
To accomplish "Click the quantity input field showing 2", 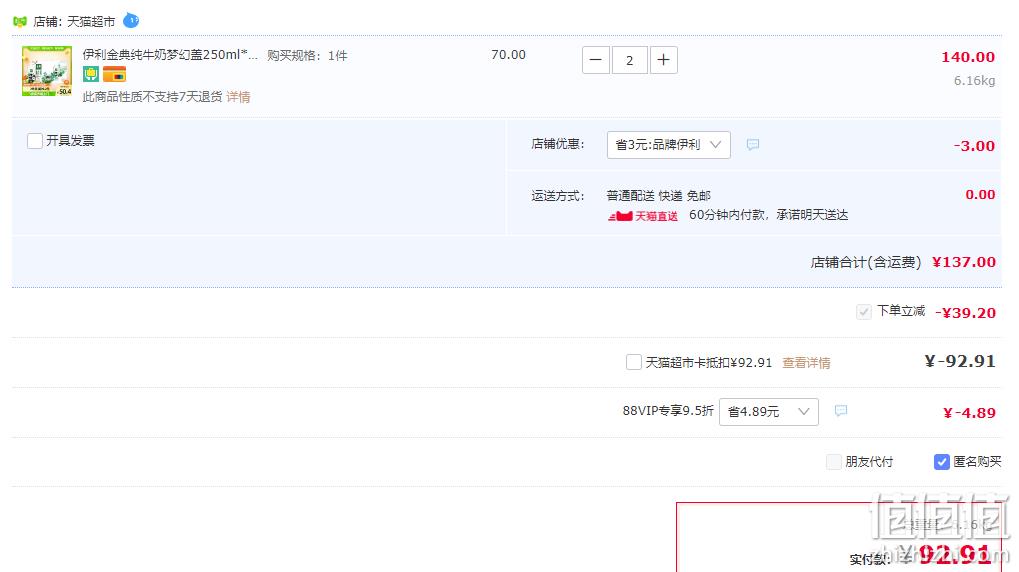I will click(629, 60).
